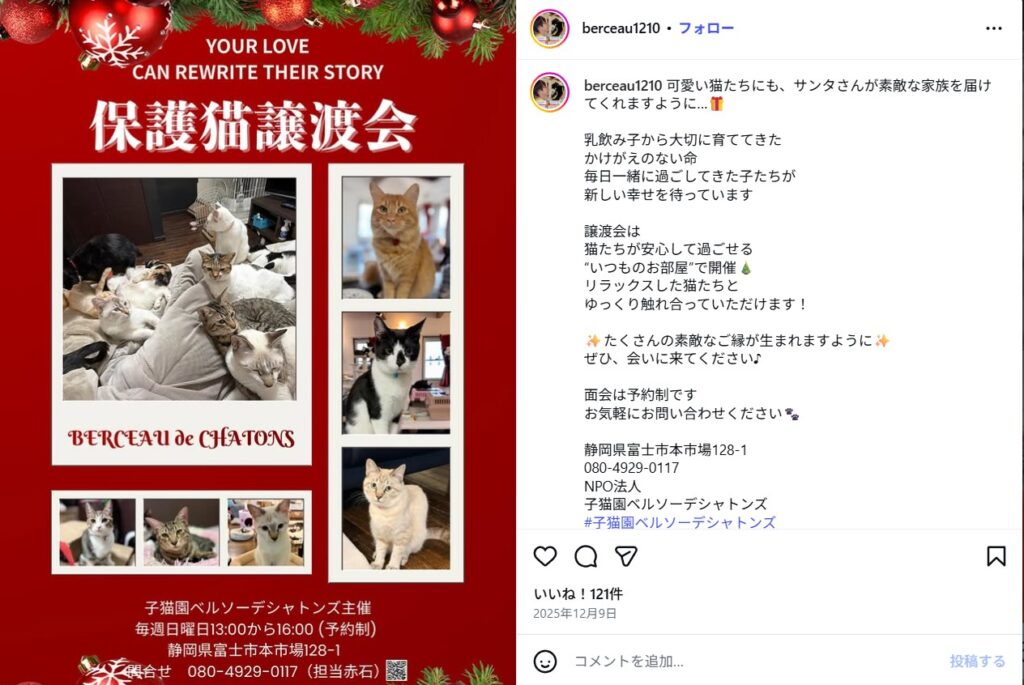
Task: Click the 2025年12月9日 post date
Action: point(575,613)
